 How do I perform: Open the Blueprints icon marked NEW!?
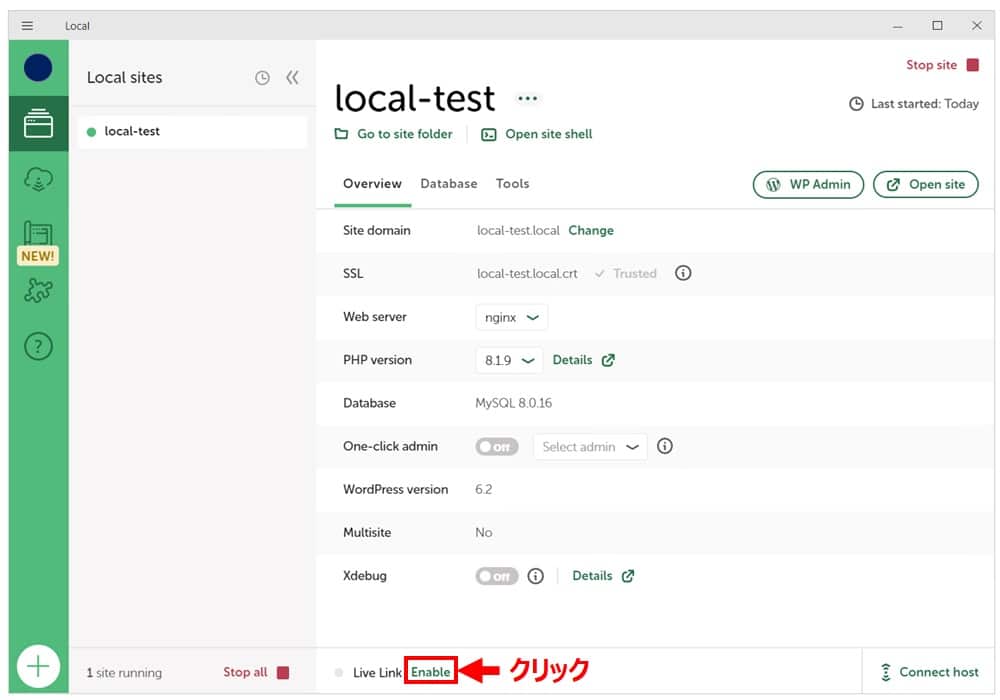point(38,242)
